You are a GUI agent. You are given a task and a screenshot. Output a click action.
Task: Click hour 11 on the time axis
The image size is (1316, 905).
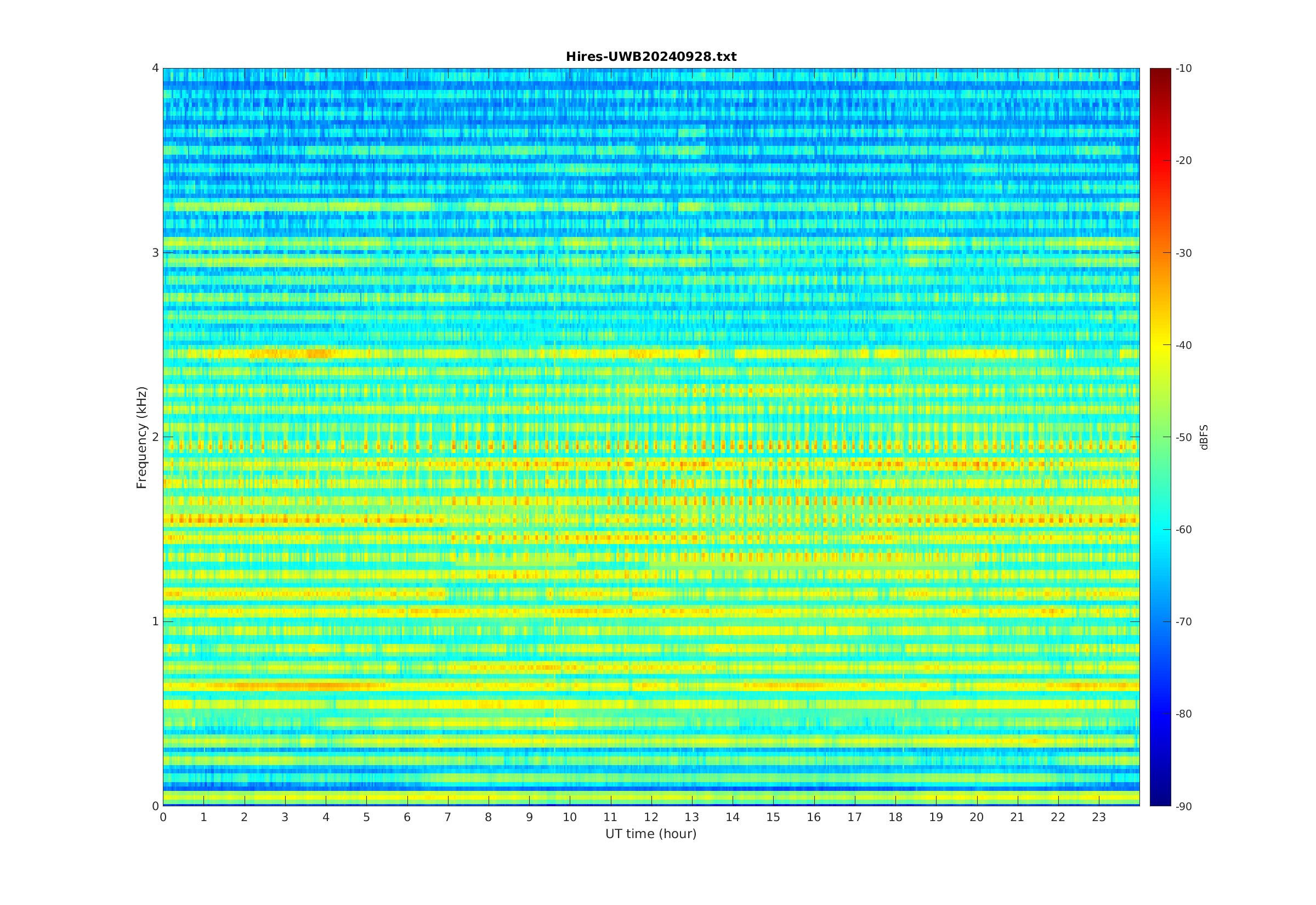point(610,817)
